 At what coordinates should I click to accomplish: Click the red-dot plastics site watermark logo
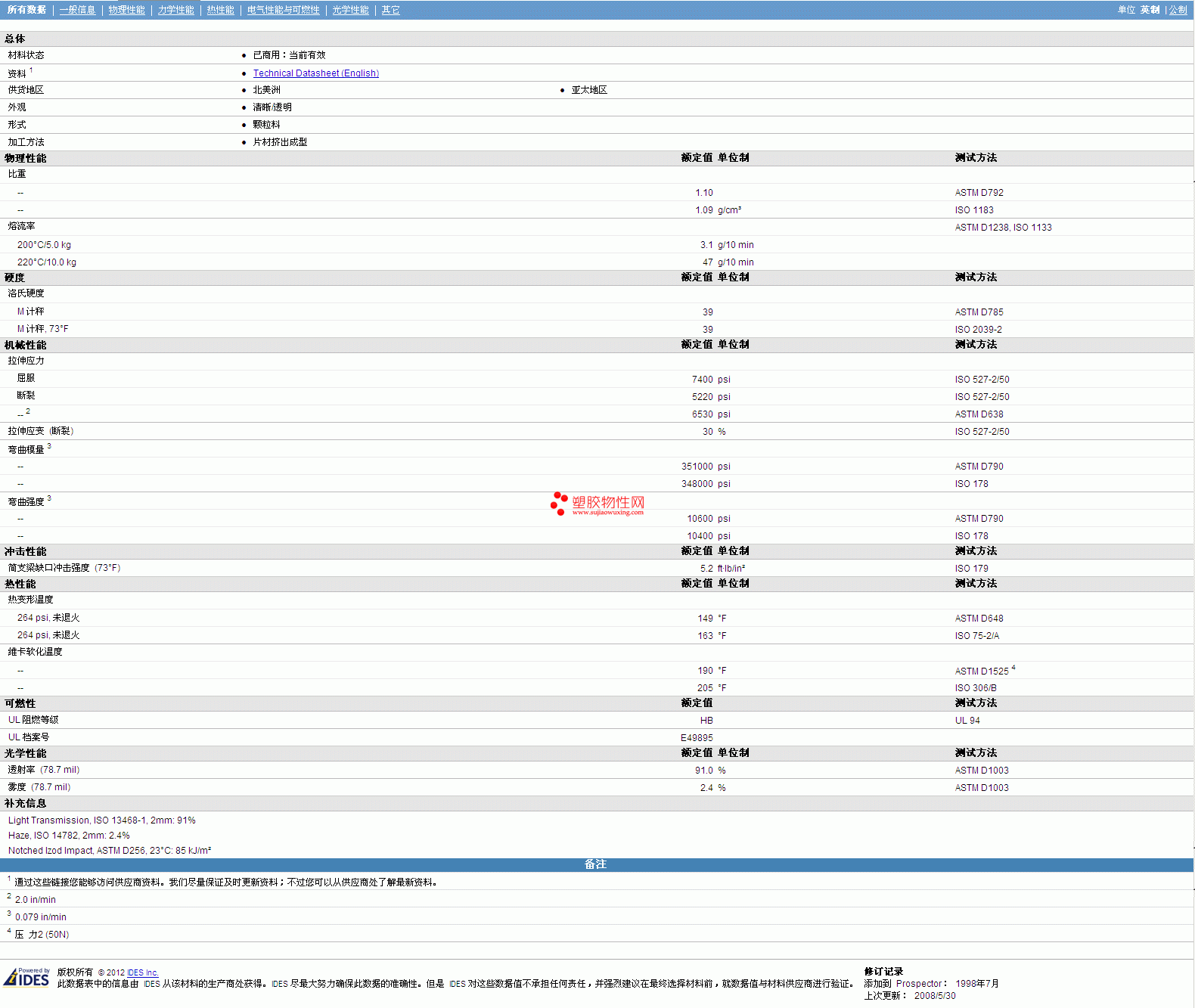click(x=597, y=504)
